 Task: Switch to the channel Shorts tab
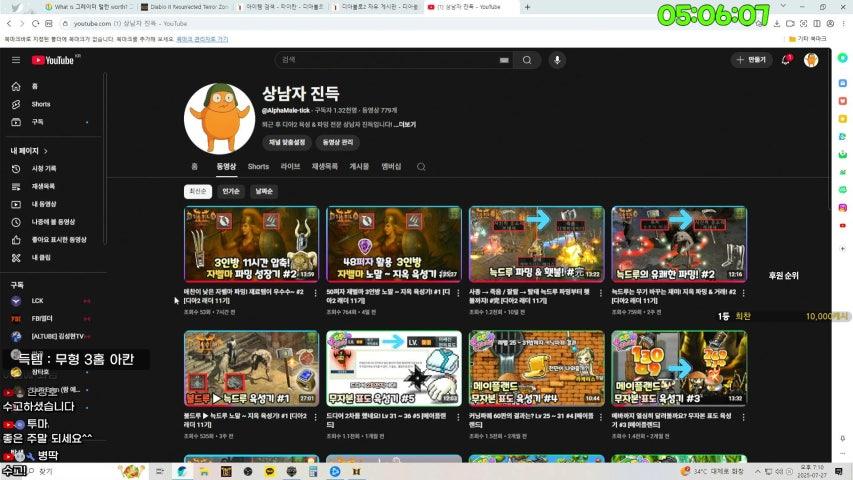tap(258, 167)
